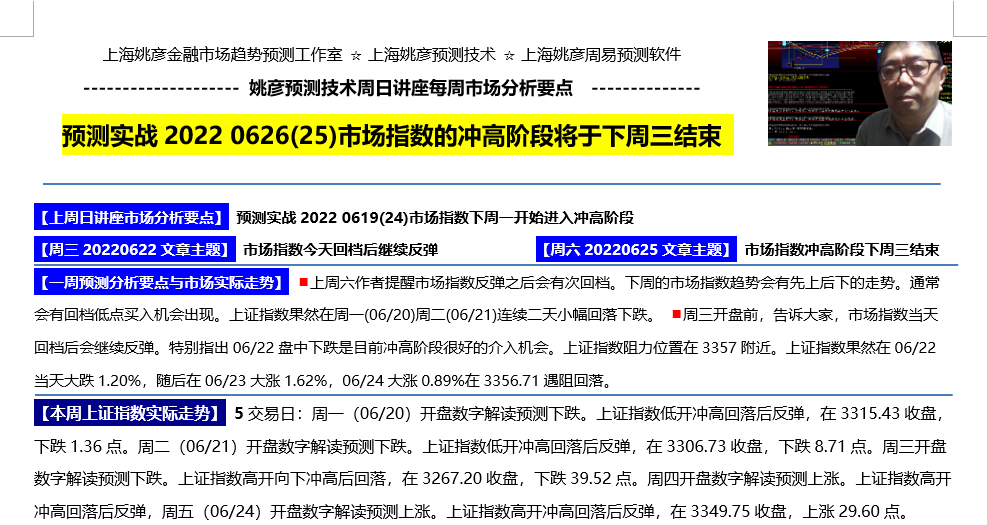The width and height of the screenshot is (987, 525).
Task: Click the presenter photo thumbnail
Action: (859, 93)
